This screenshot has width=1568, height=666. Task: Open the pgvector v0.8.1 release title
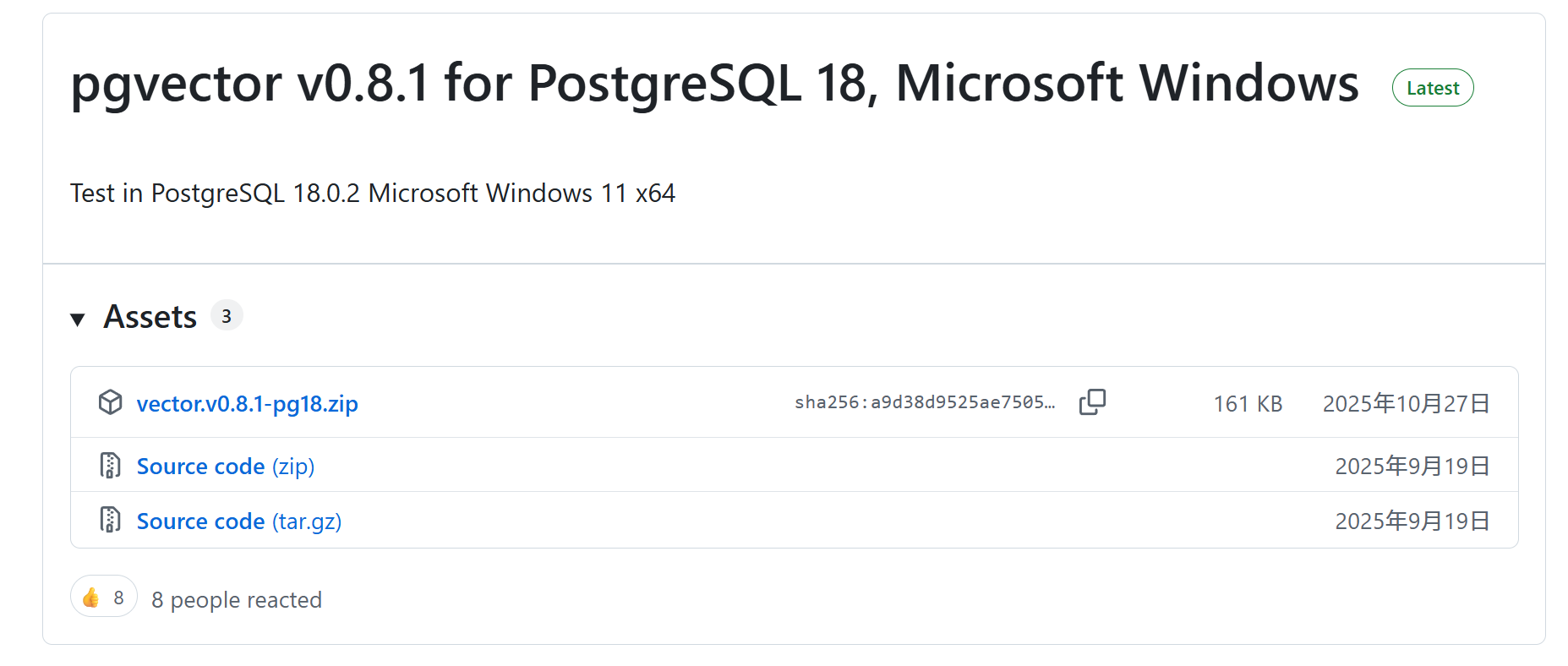(714, 84)
